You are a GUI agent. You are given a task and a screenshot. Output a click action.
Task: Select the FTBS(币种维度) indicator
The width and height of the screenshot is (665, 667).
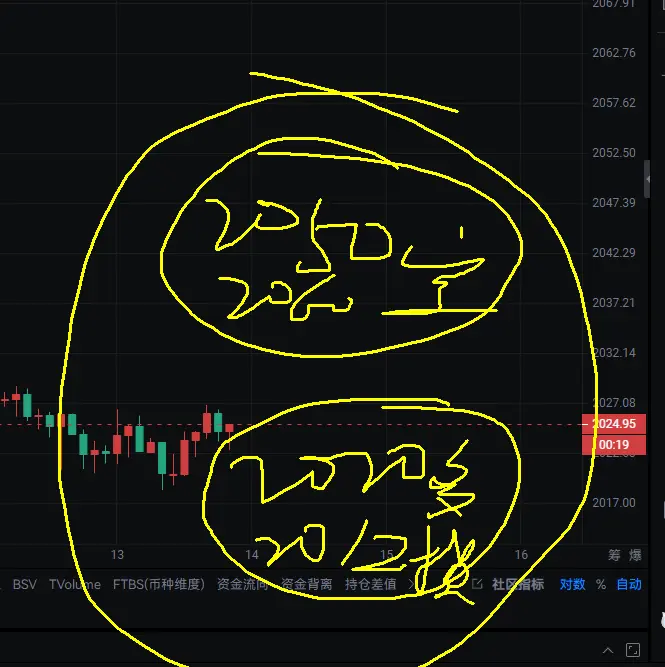(159, 584)
